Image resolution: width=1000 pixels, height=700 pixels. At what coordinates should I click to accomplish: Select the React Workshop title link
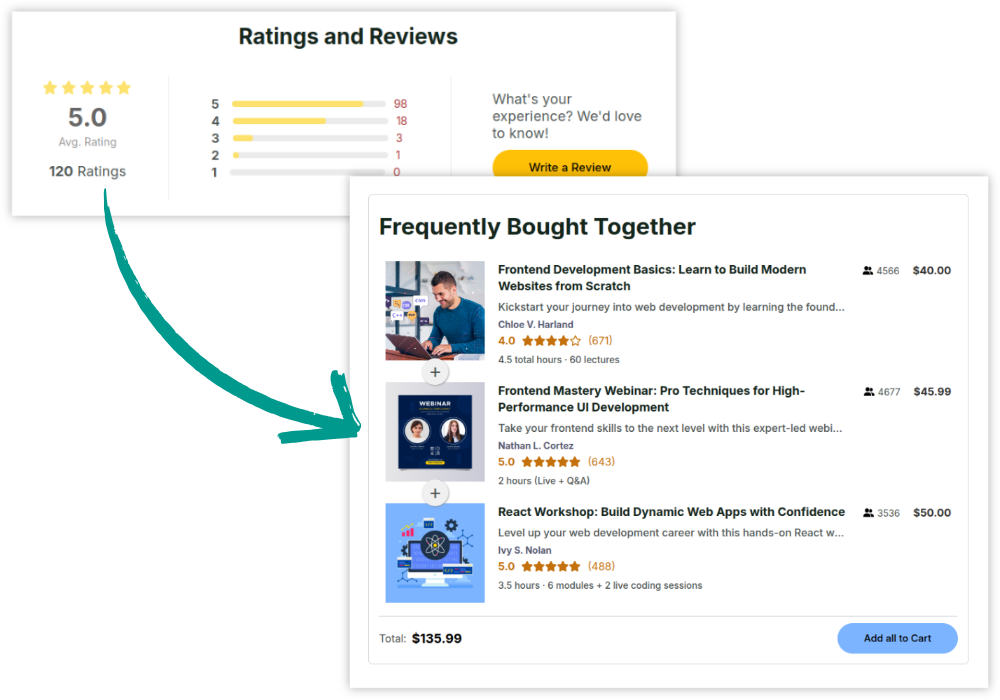tap(671, 512)
